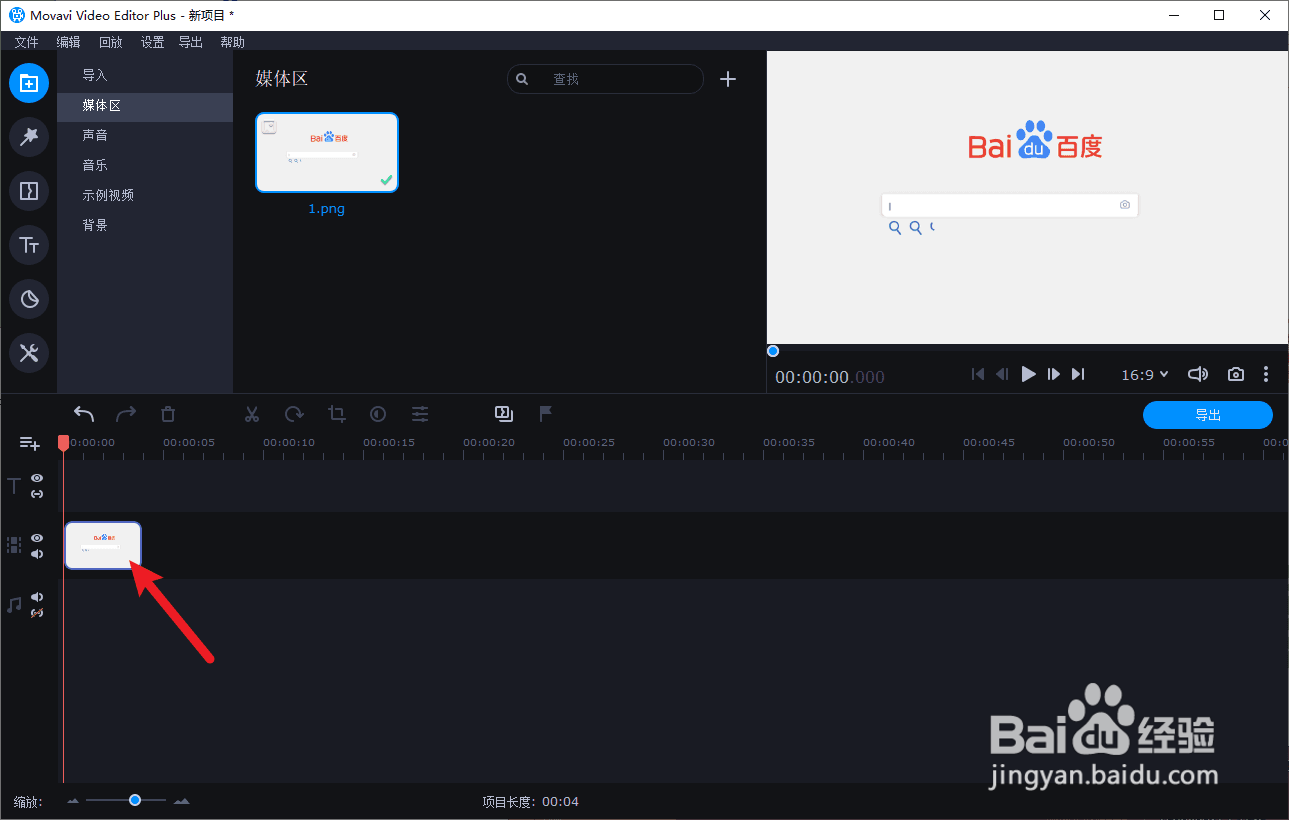Click the plus icon in media bin

point(728,79)
